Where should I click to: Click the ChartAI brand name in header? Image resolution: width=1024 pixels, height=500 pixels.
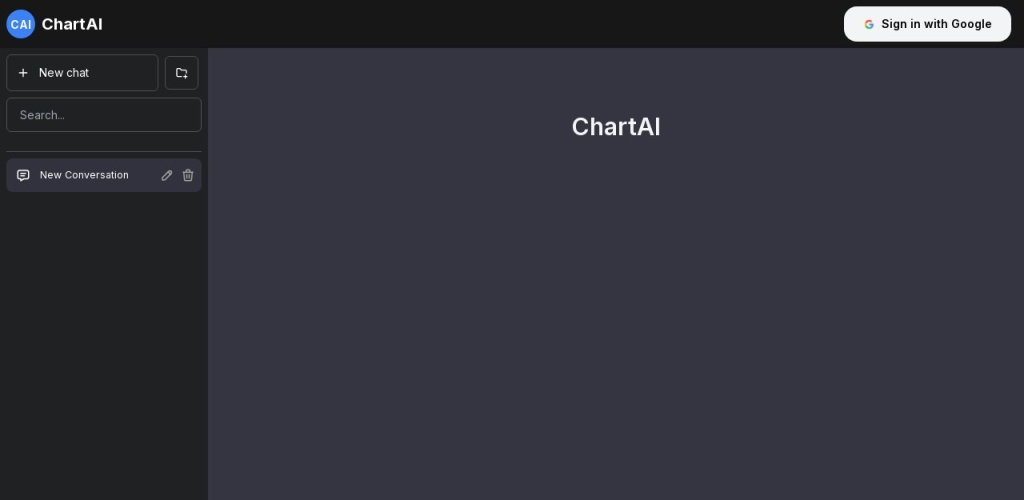pyautogui.click(x=72, y=24)
